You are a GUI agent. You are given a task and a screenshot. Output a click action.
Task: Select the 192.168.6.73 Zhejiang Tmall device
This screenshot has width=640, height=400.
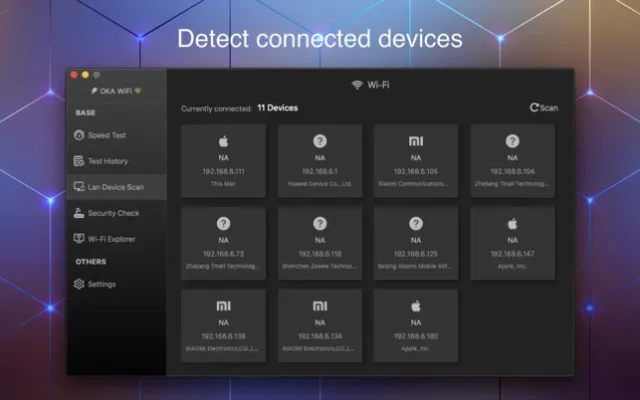(x=223, y=243)
